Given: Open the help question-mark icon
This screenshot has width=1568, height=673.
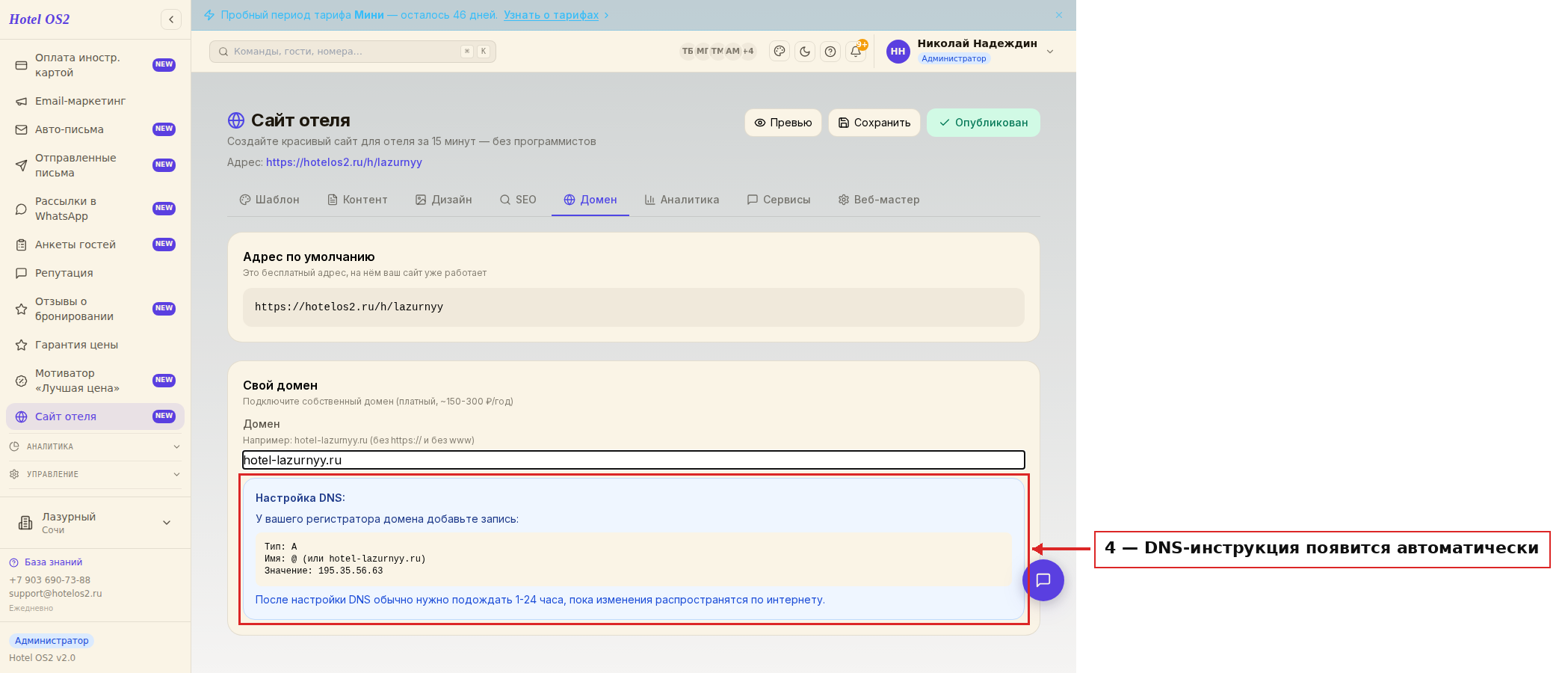Looking at the screenshot, I should click(830, 52).
